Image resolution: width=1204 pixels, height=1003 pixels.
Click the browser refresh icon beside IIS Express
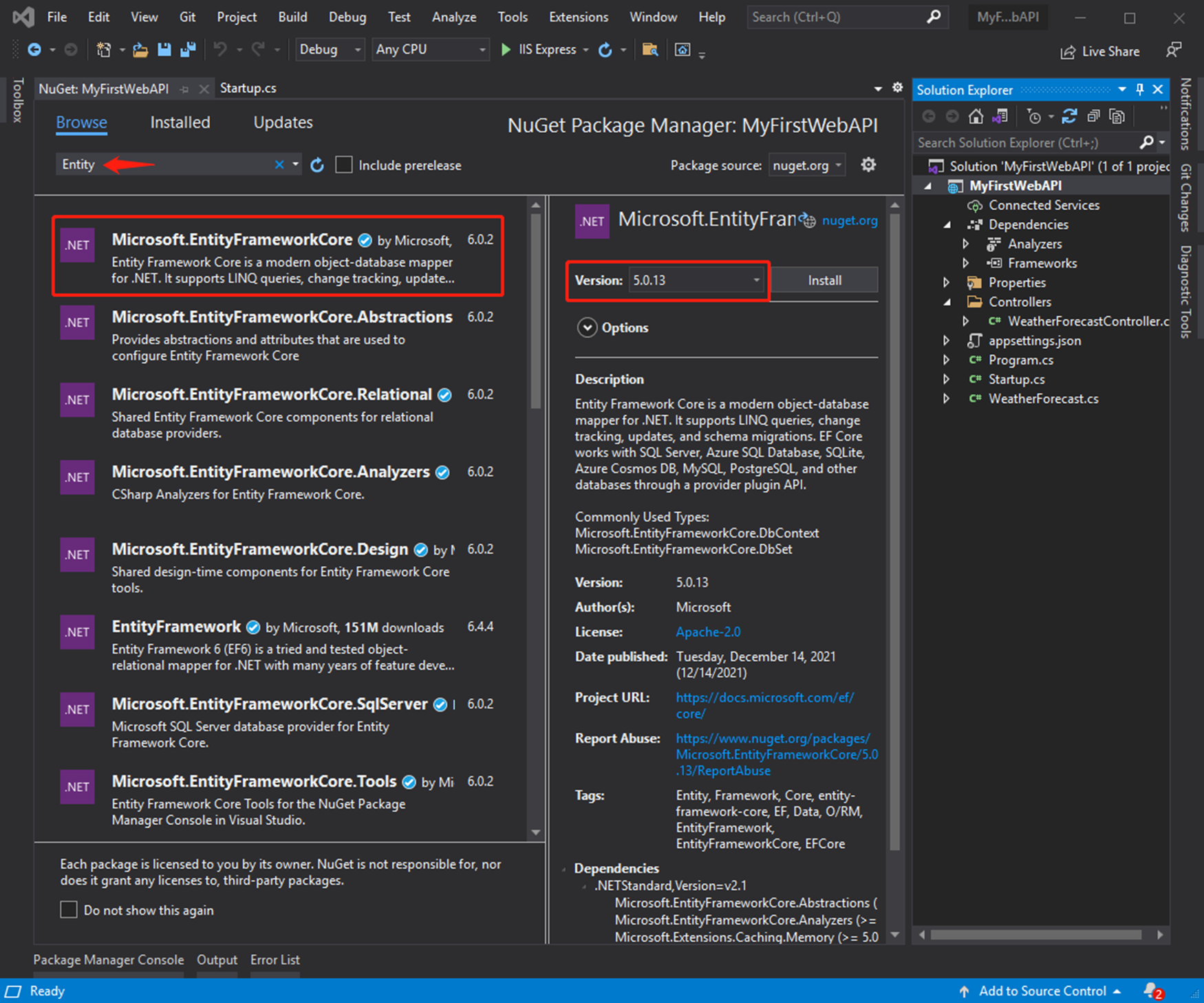click(605, 50)
